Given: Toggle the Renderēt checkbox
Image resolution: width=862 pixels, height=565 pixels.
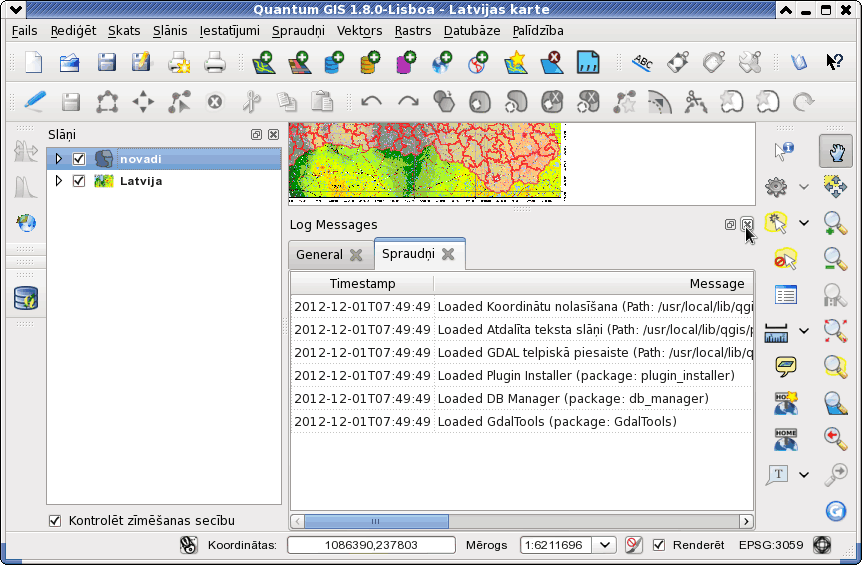Looking at the screenshot, I should pos(659,545).
